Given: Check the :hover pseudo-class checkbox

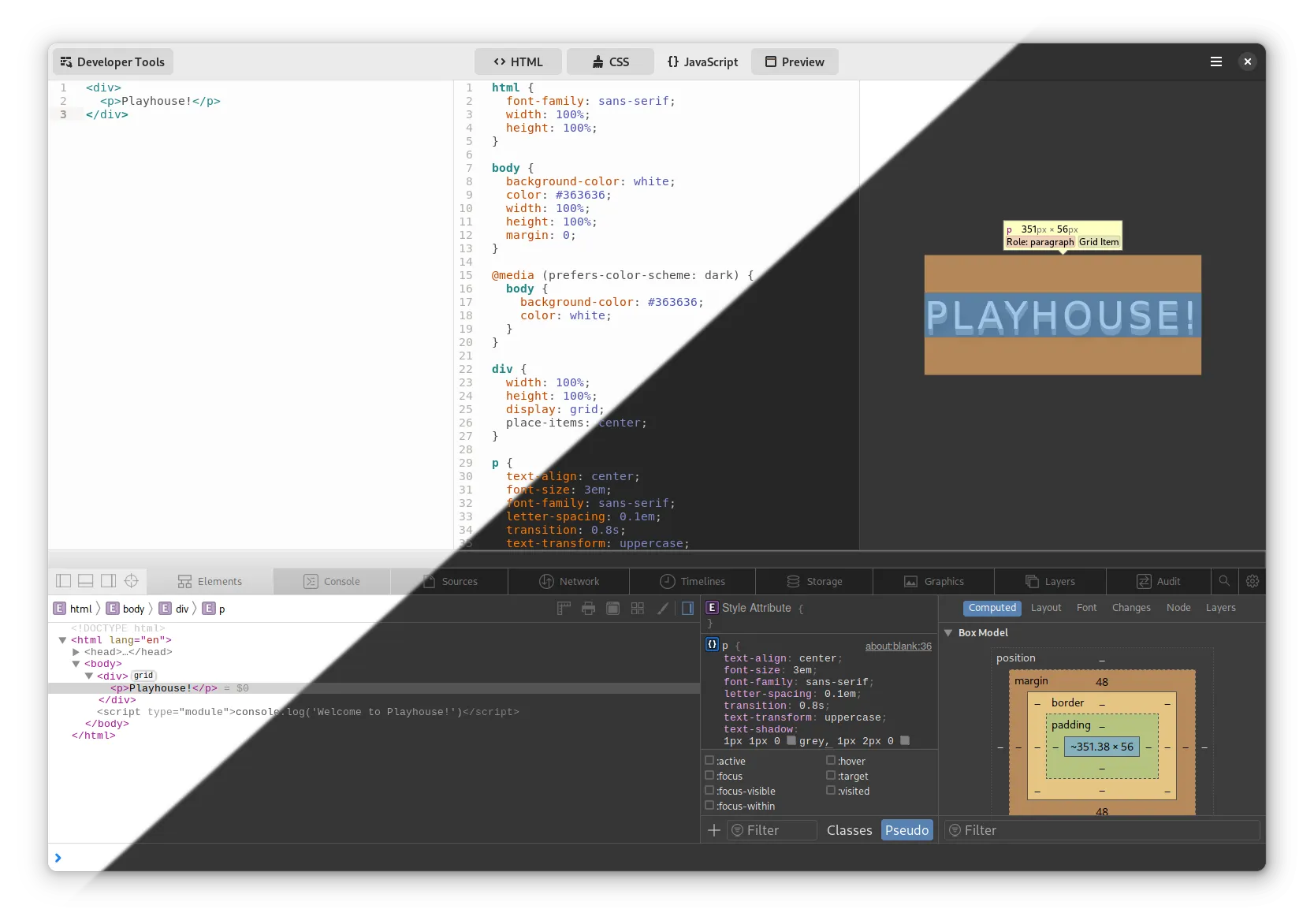Looking at the screenshot, I should [831, 760].
